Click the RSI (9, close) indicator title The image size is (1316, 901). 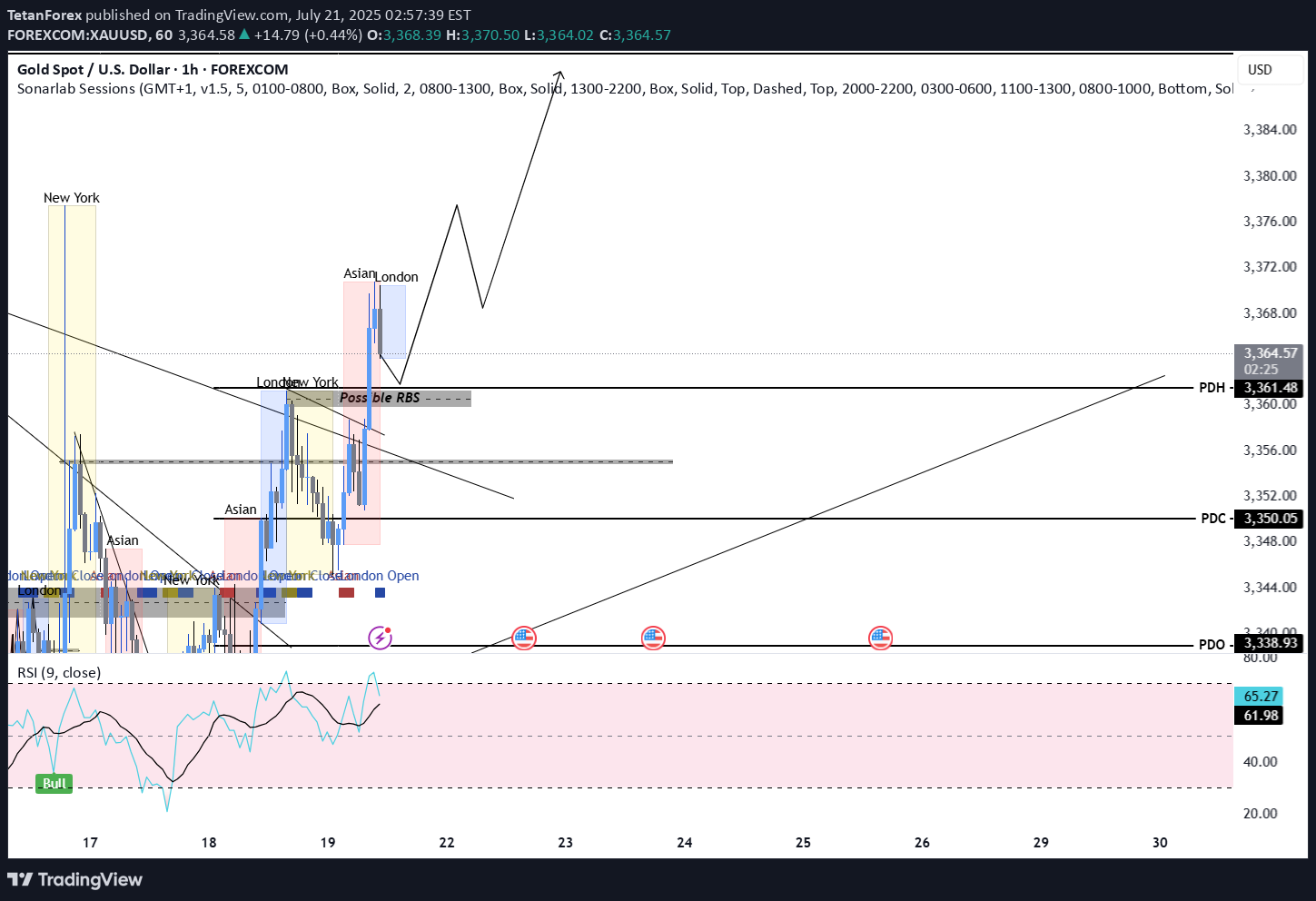point(59,673)
